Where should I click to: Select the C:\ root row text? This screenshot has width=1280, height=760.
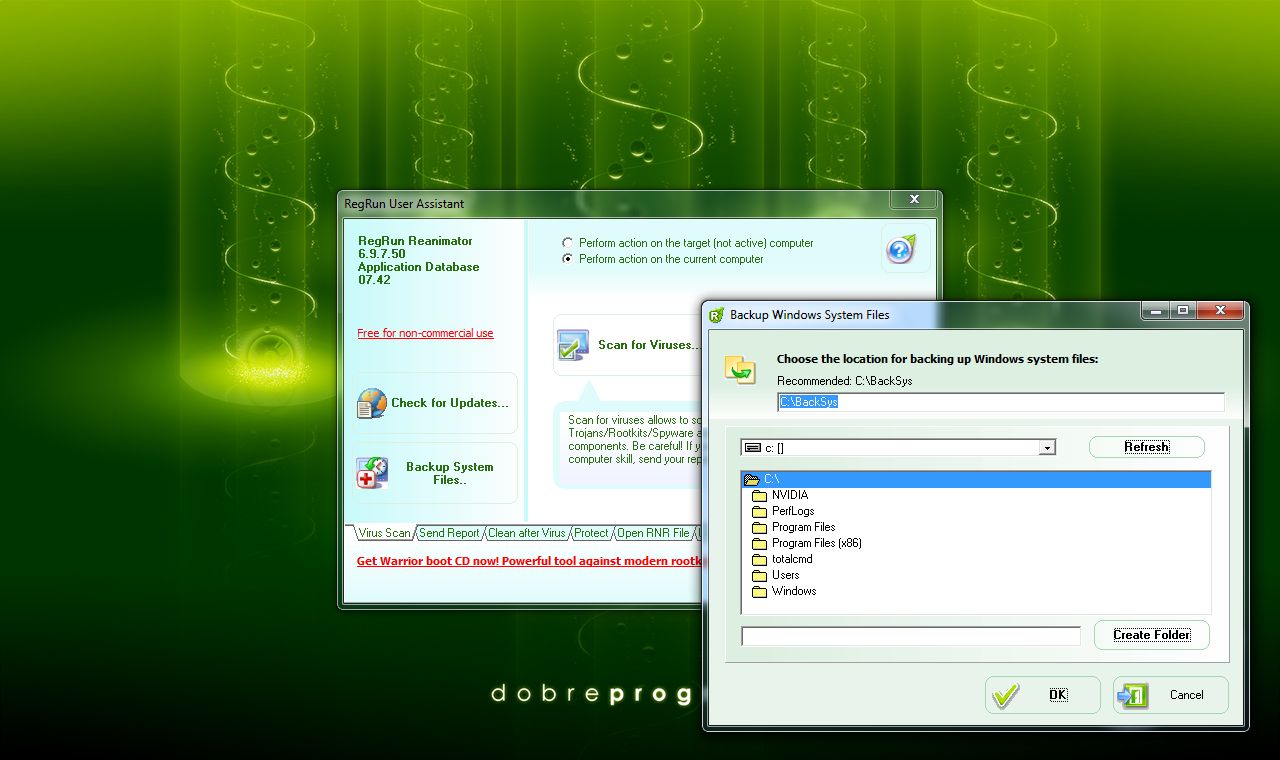point(771,479)
